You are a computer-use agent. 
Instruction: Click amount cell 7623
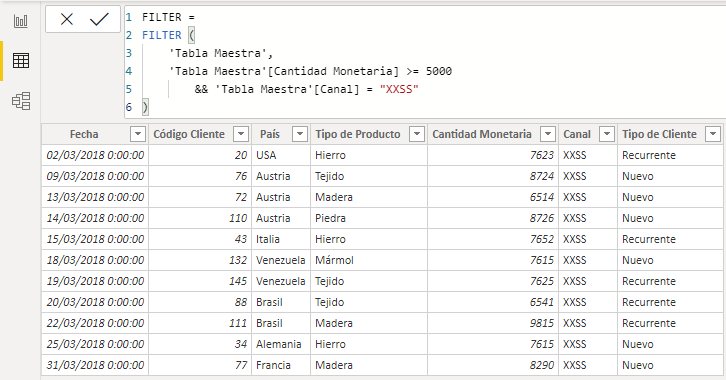493,156
